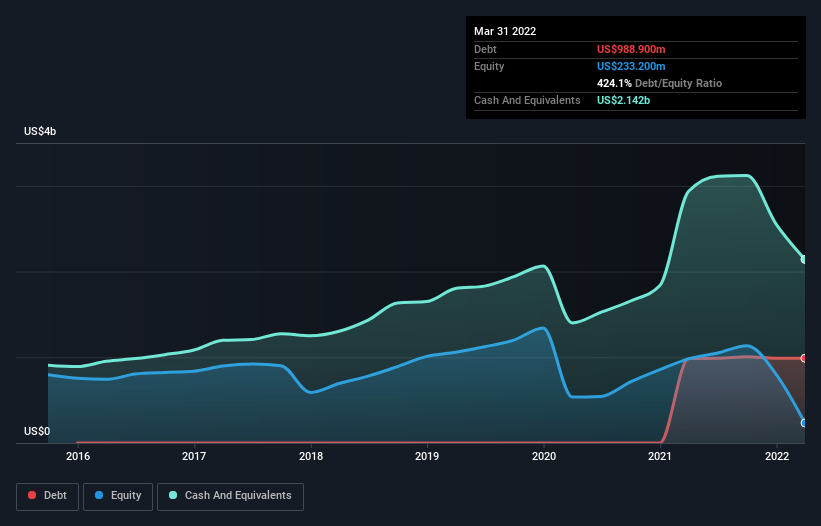Screen dimensions: 821x526
Task: Click the US$233.200m equity value
Action: coord(631,66)
